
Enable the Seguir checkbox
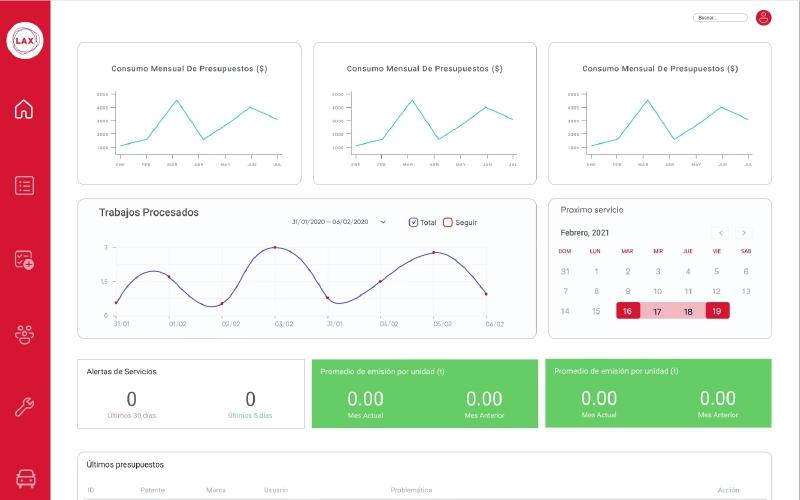[x=447, y=222]
